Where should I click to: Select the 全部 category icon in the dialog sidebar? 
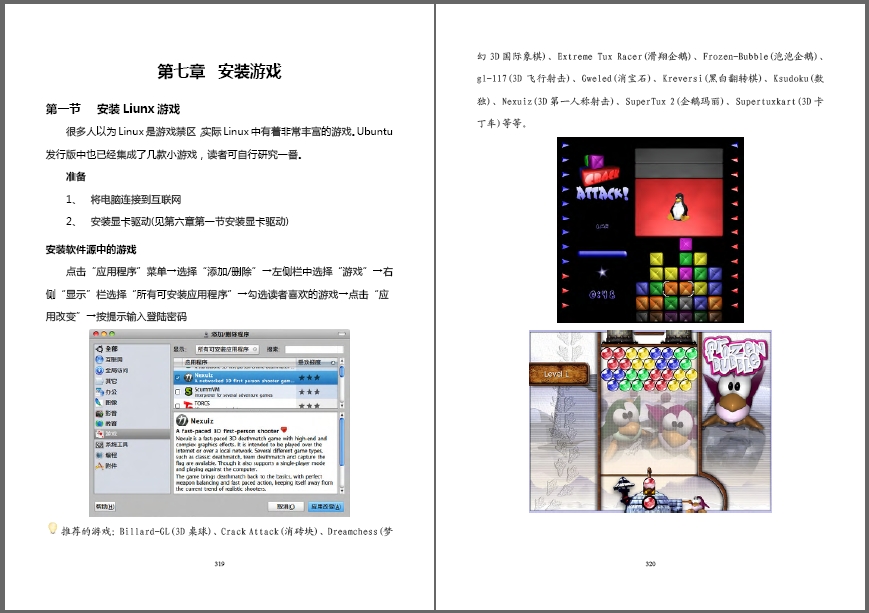point(99,349)
